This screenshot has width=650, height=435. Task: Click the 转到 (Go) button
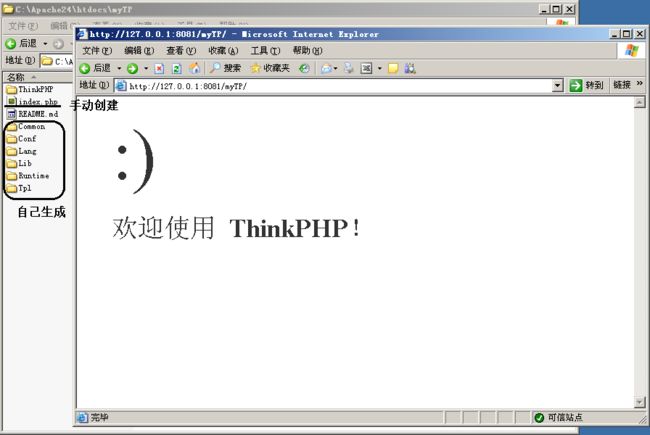(586, 85)
